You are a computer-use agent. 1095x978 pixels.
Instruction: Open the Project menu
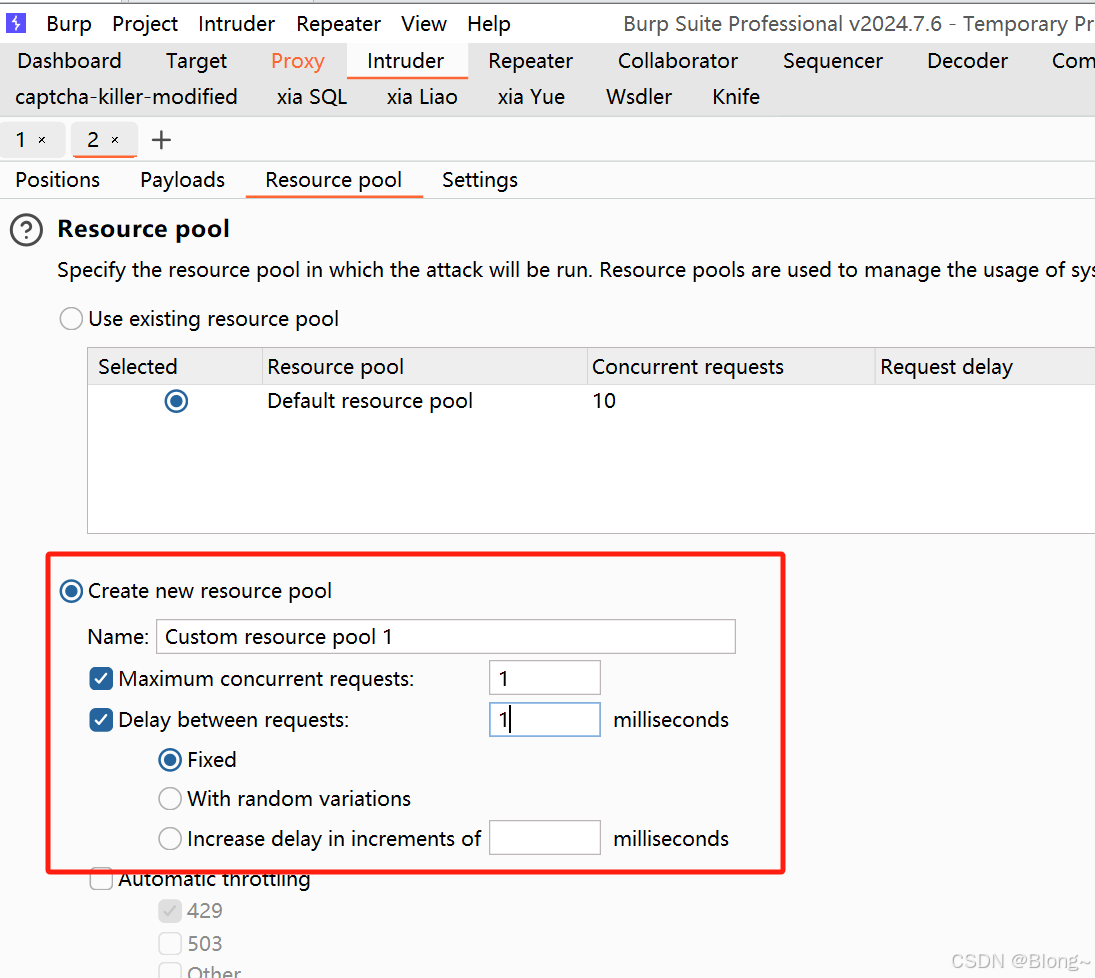click(x=145, y=24)
